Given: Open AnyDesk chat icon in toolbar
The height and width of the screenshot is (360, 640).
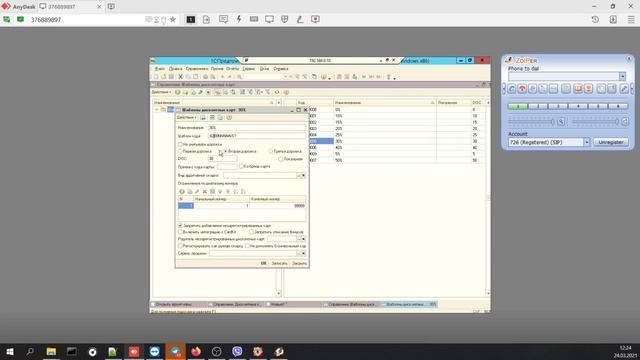Looking at the screenshot, I should point(223,19).
